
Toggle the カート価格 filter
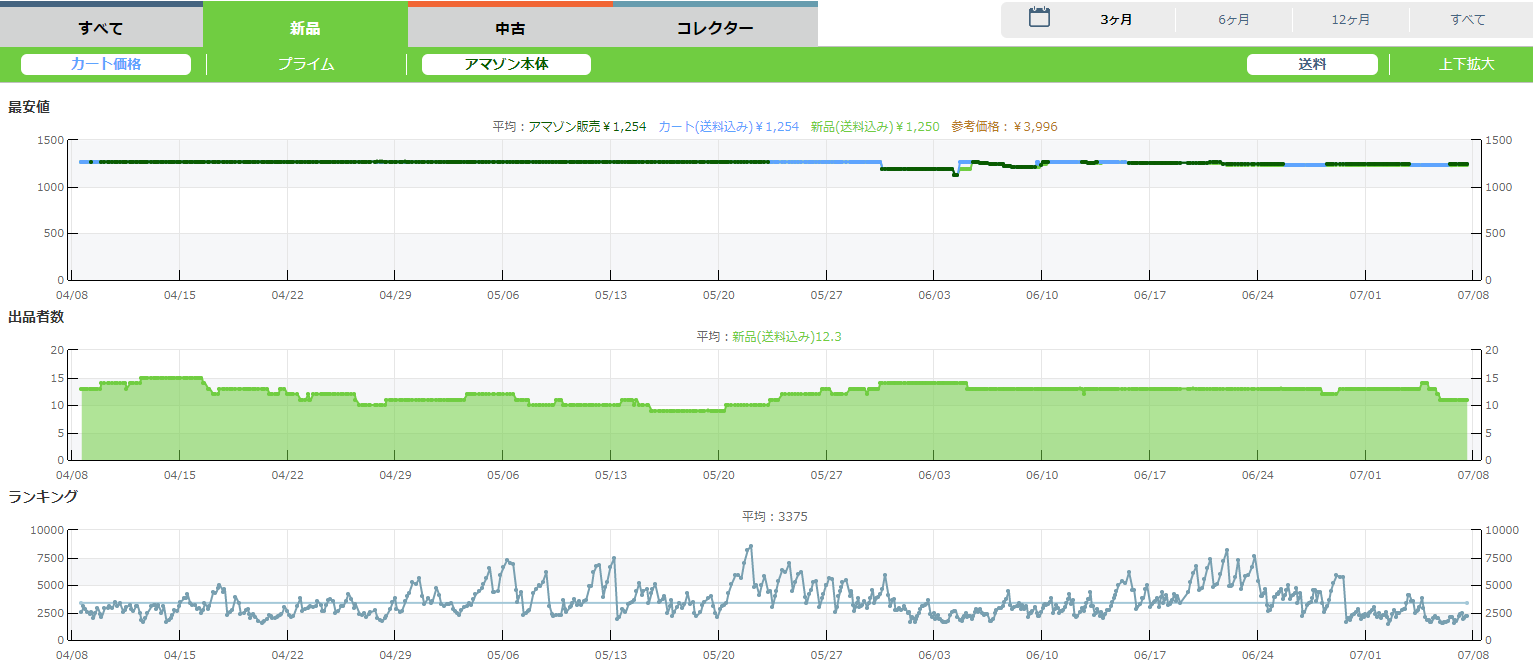click(x=106, y=64)
